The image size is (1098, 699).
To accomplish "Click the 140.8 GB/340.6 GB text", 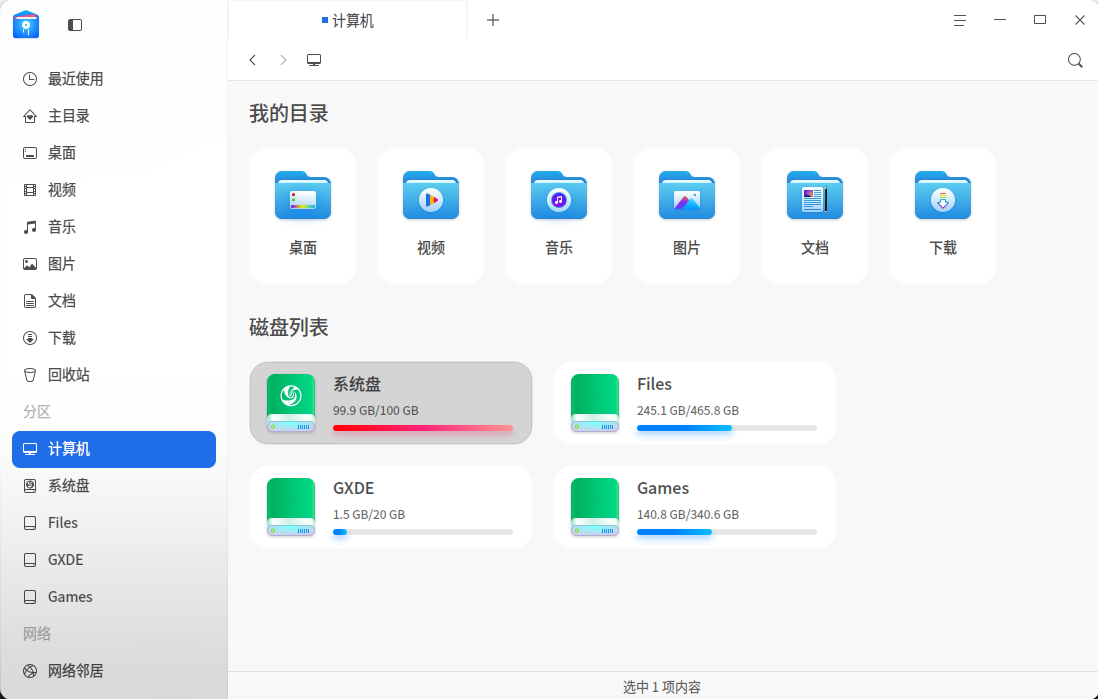I will coord(688,514).
